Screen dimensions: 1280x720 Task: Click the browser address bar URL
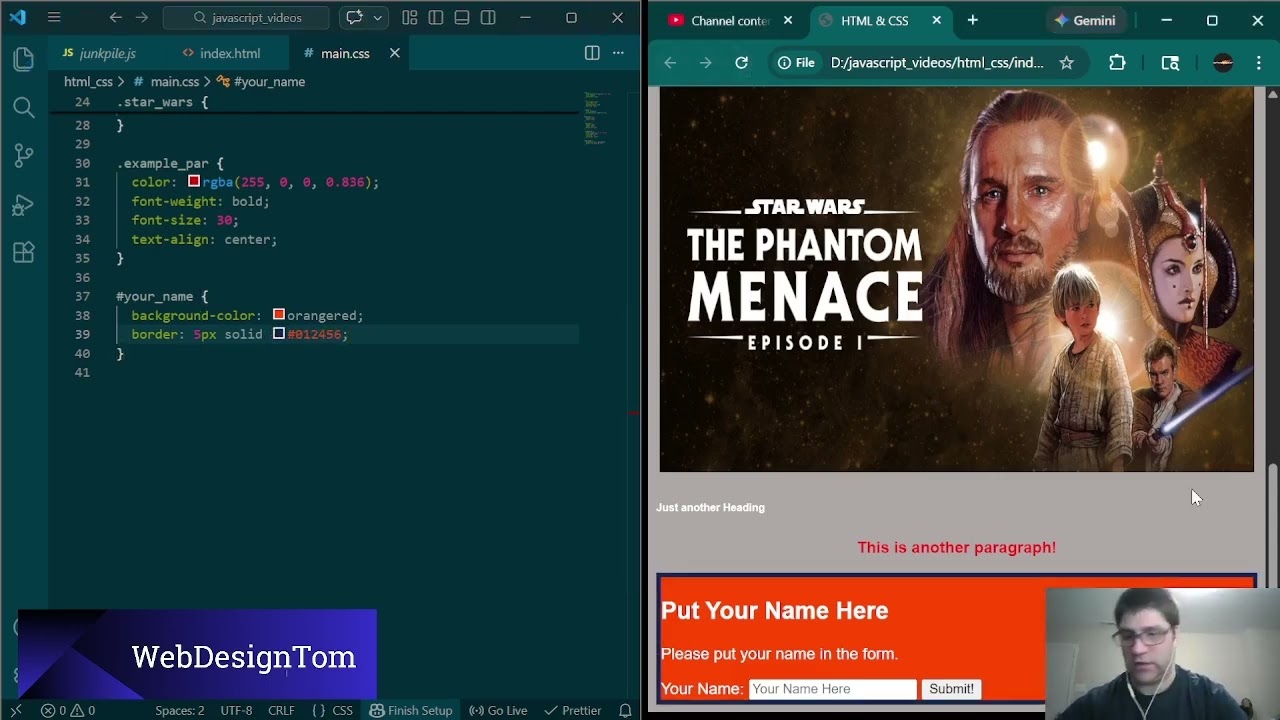(937, 63)
